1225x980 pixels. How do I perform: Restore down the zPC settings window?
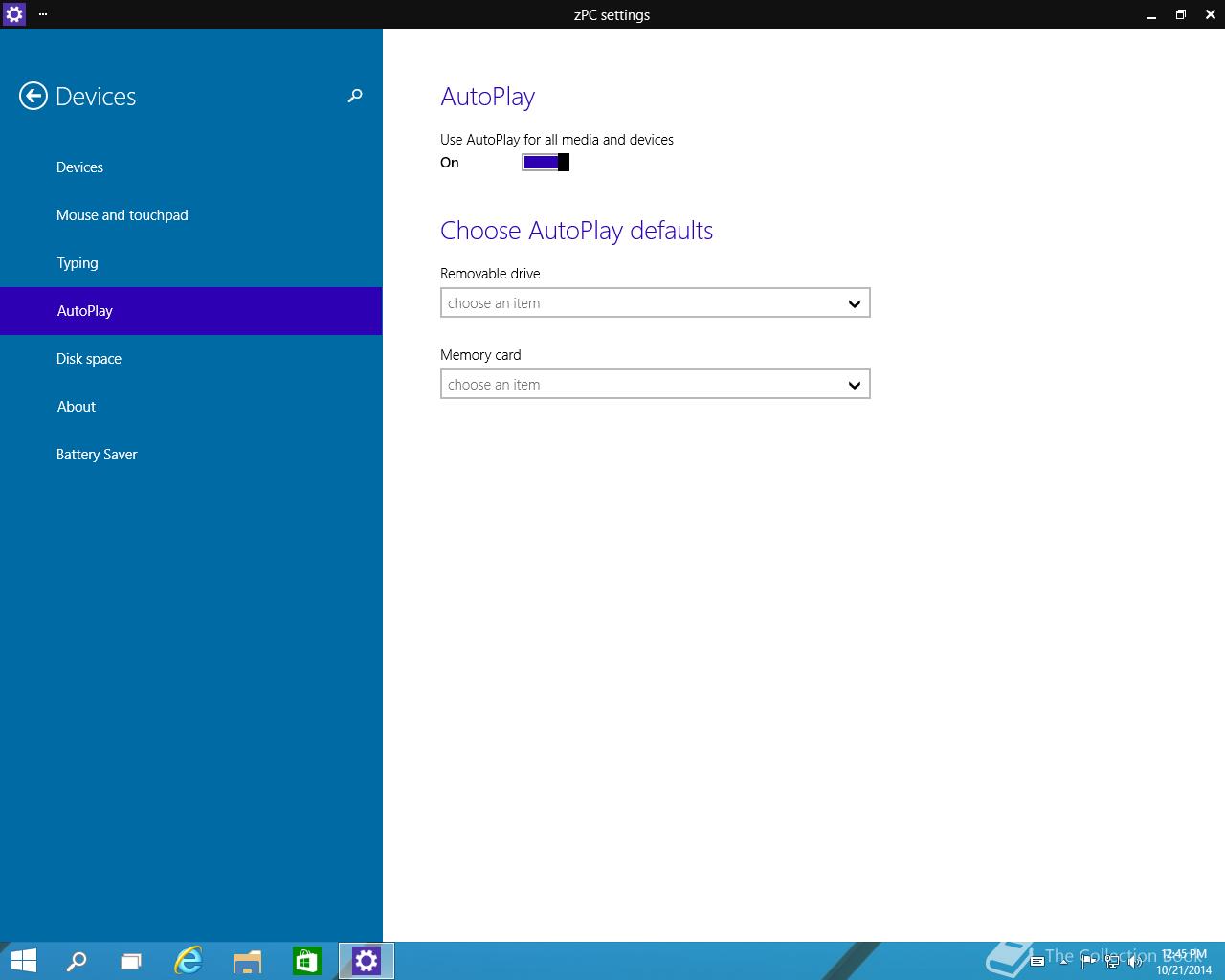[1181, 14]
